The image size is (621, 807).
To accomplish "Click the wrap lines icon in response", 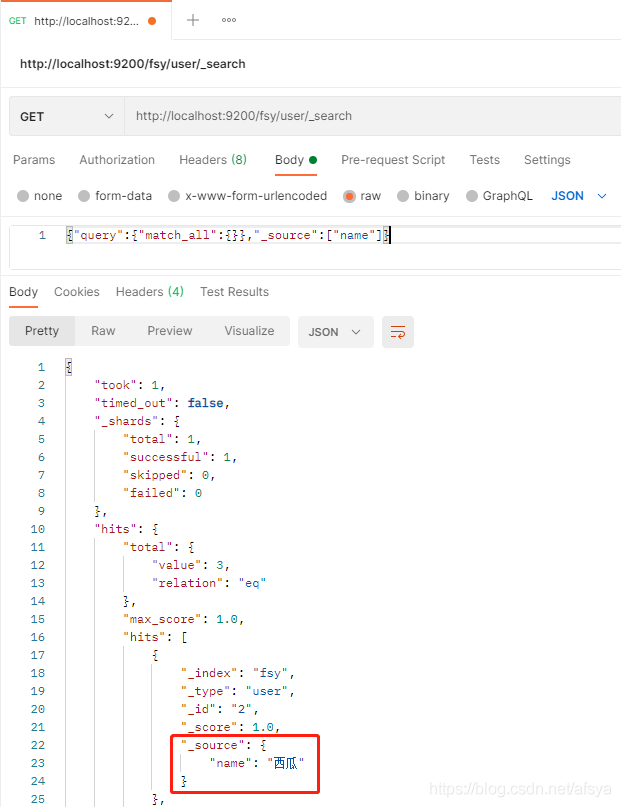I will [398, 332].
